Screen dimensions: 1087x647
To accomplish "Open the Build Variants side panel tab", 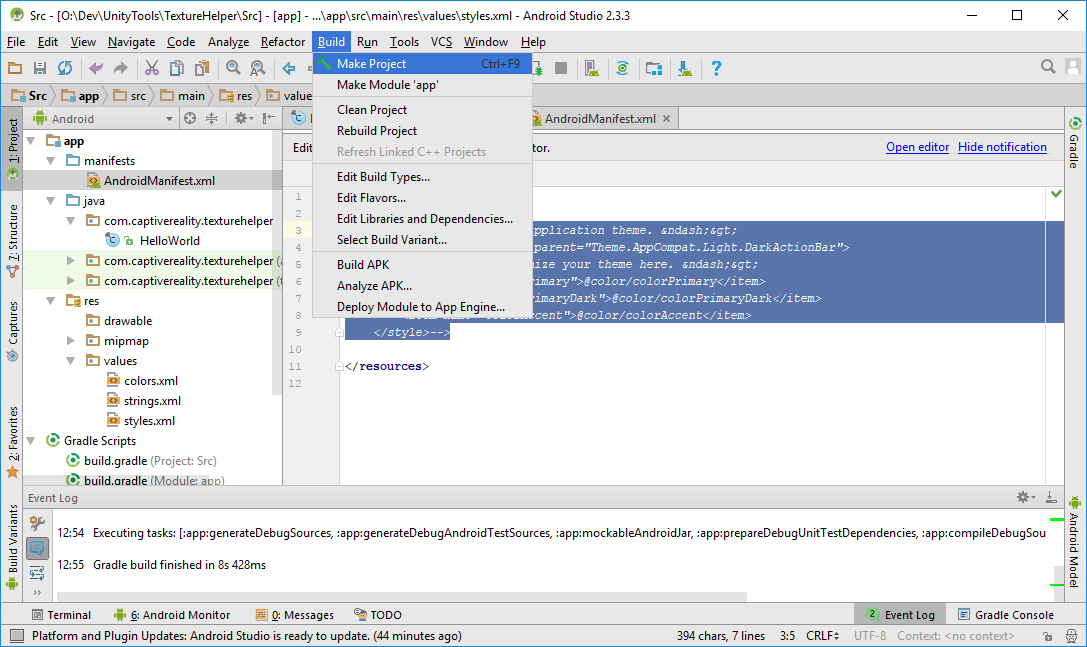I will click(x=12, y=548).
